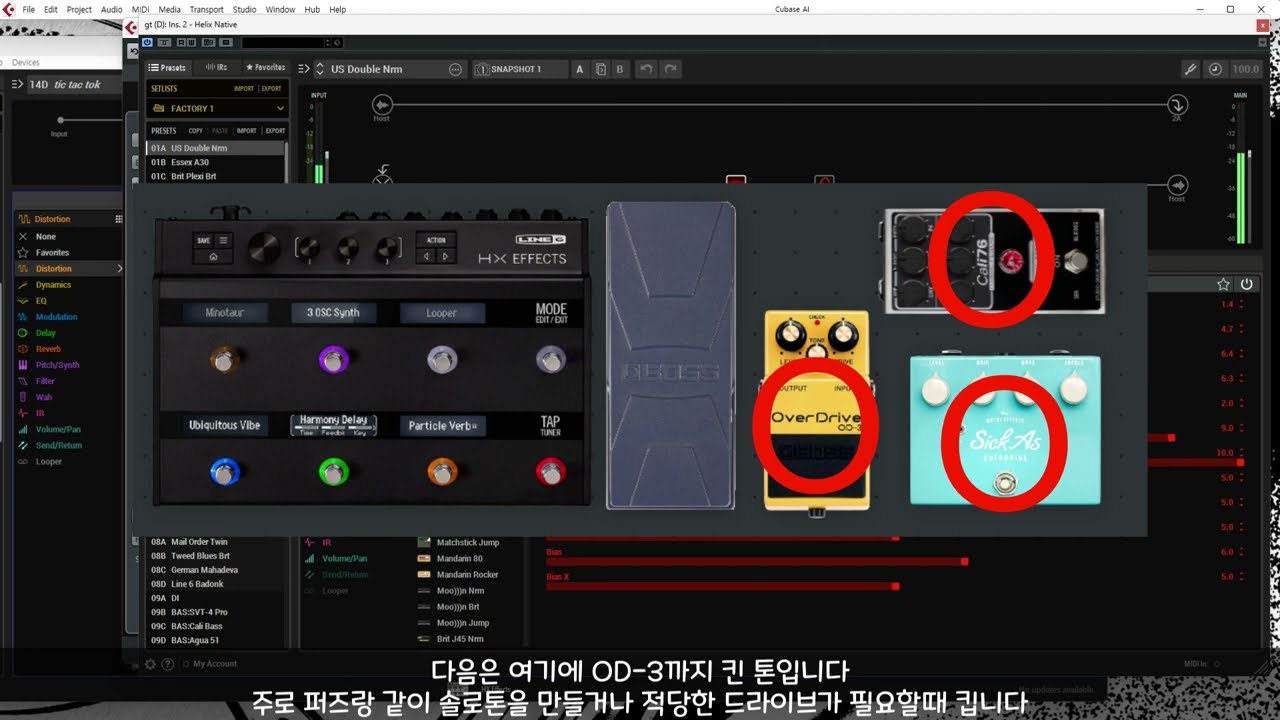Click the Modulation category icon

click(23, 317)
